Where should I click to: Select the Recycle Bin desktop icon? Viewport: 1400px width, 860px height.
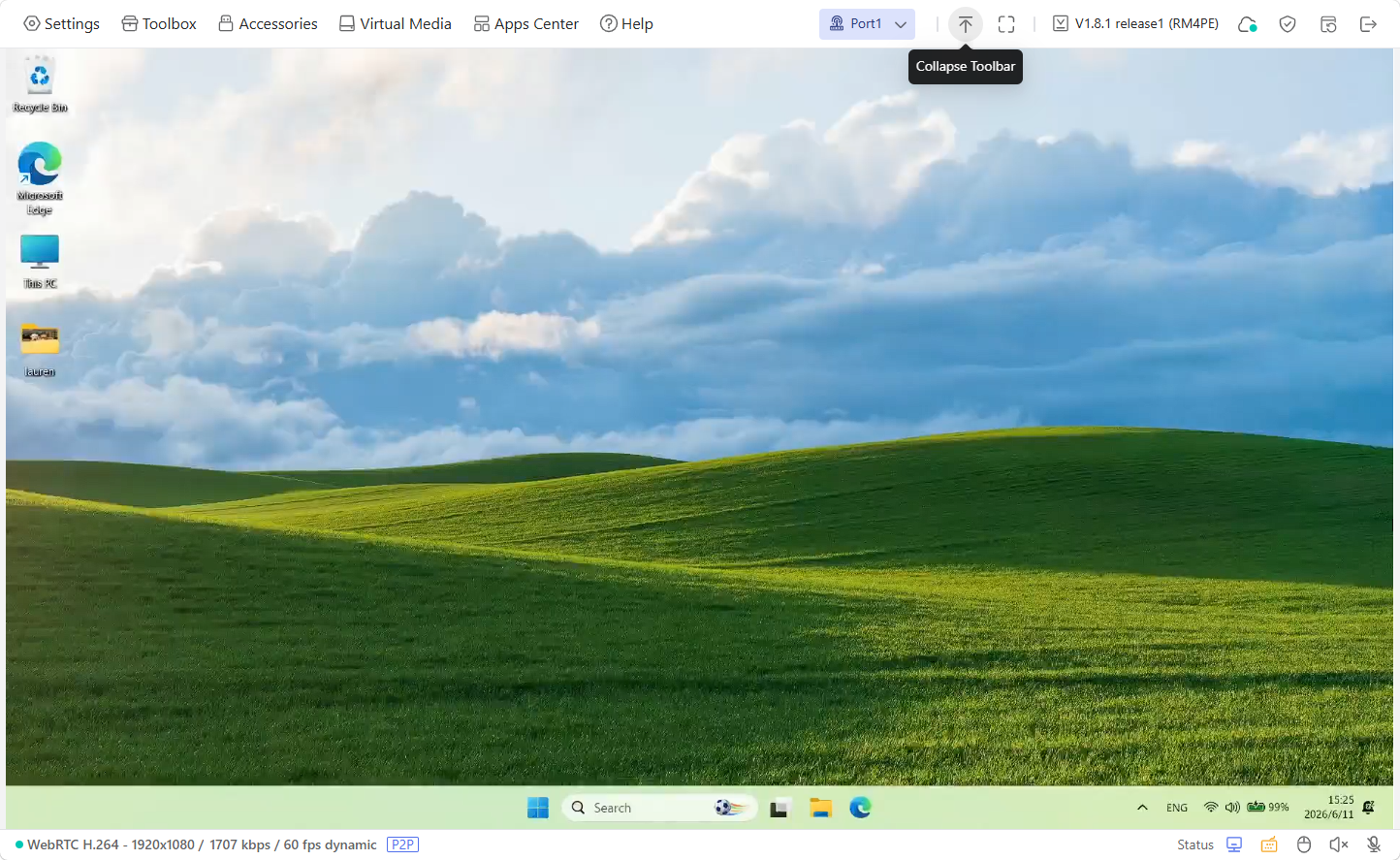click(40, 85)
